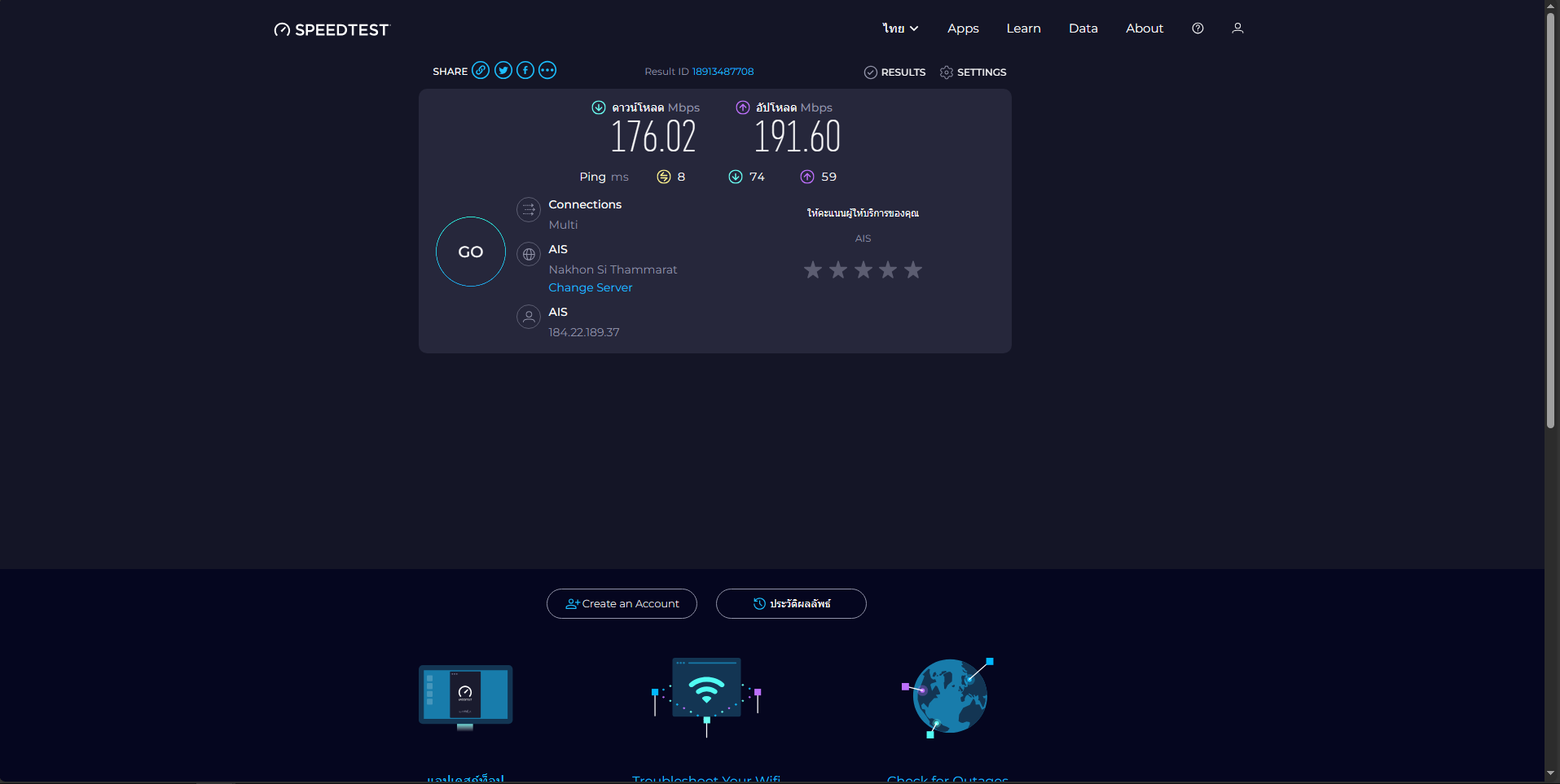Open more share options icon
The image size is (1560, 784).
tap(547, 71)
